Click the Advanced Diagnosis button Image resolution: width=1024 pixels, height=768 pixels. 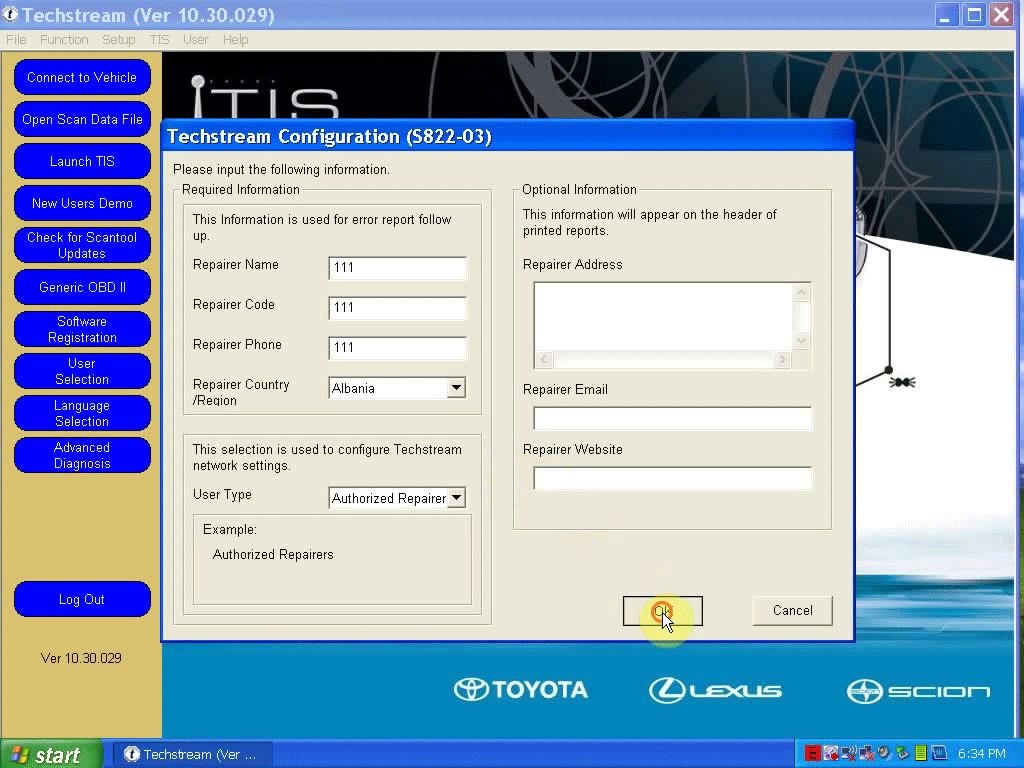pyautogui.click(x=82, y=455)
